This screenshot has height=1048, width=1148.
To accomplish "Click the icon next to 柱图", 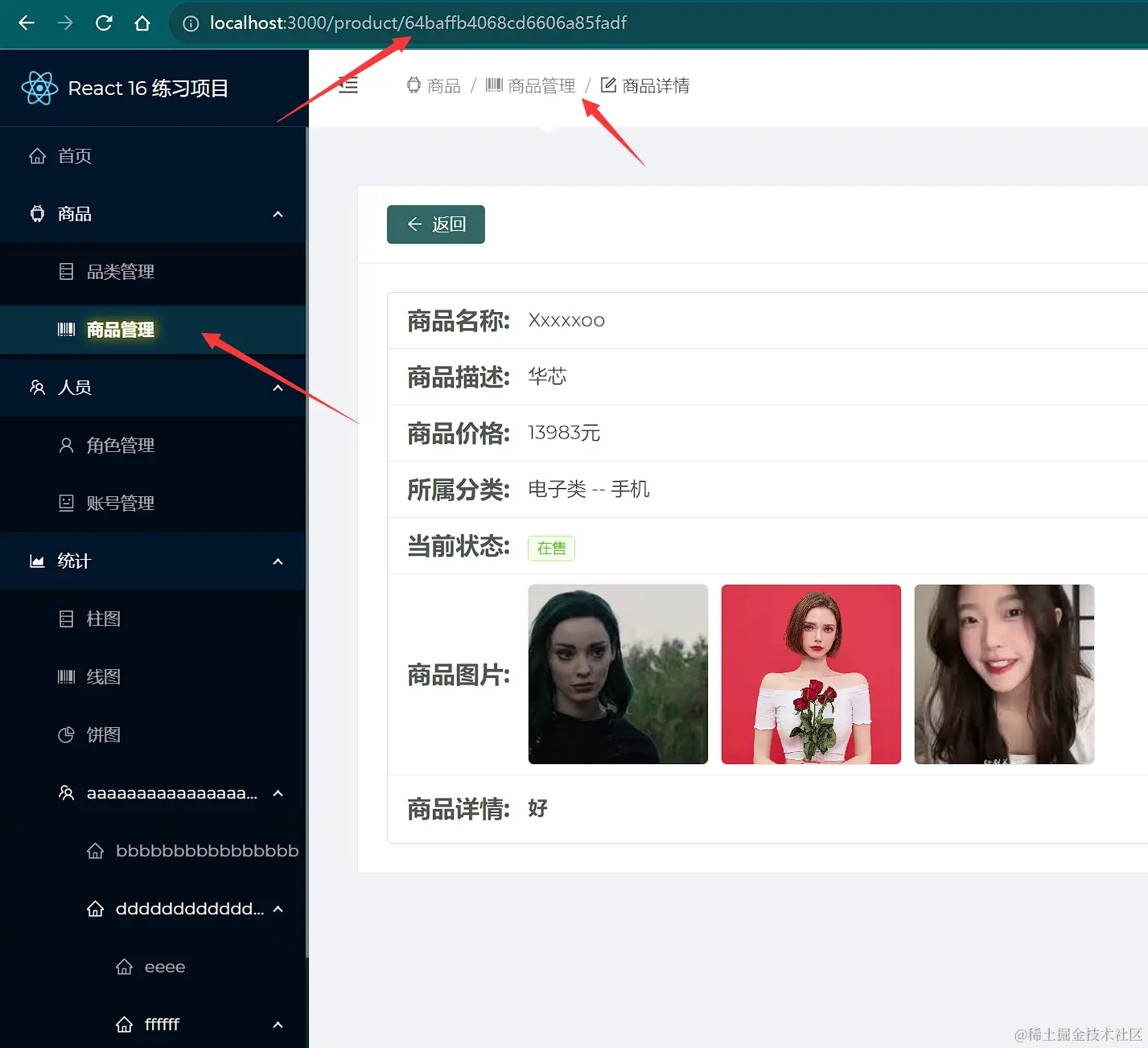I will (66, 619).
